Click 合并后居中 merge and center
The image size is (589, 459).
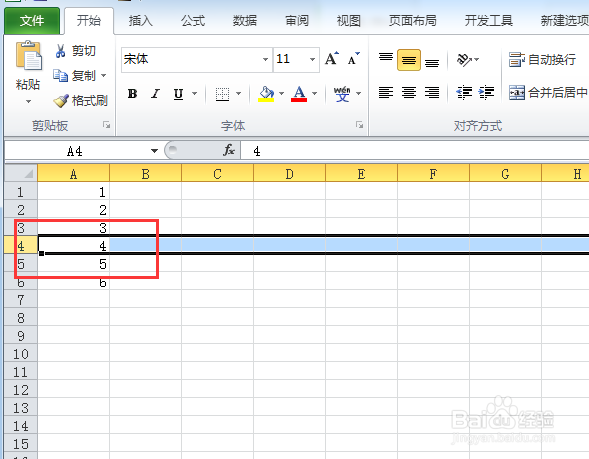[548, 92]
